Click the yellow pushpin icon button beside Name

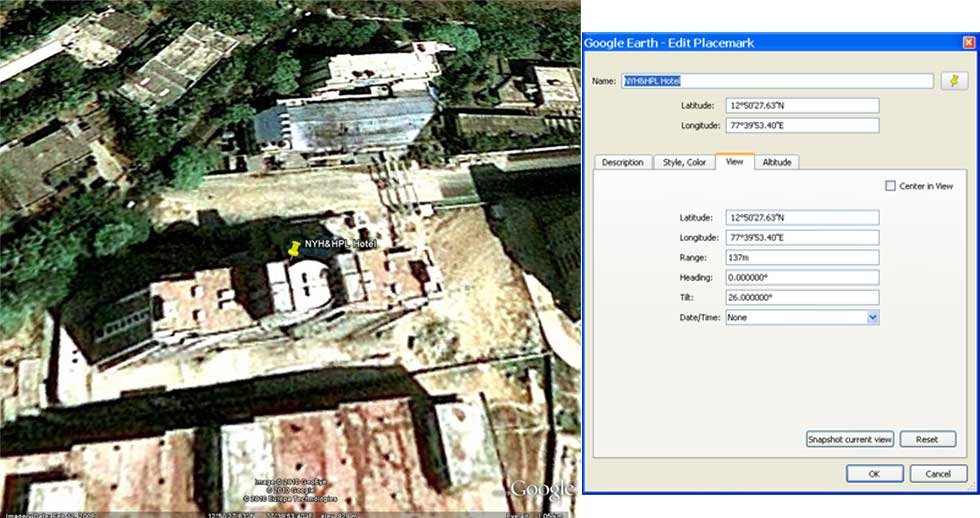point(954,81)
